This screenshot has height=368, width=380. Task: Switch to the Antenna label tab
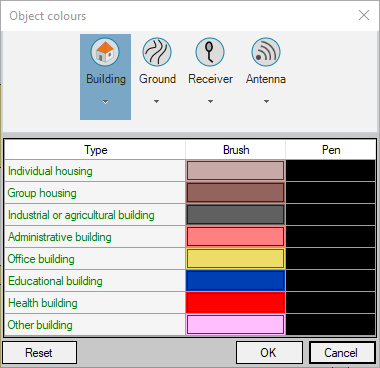(266, 79)
